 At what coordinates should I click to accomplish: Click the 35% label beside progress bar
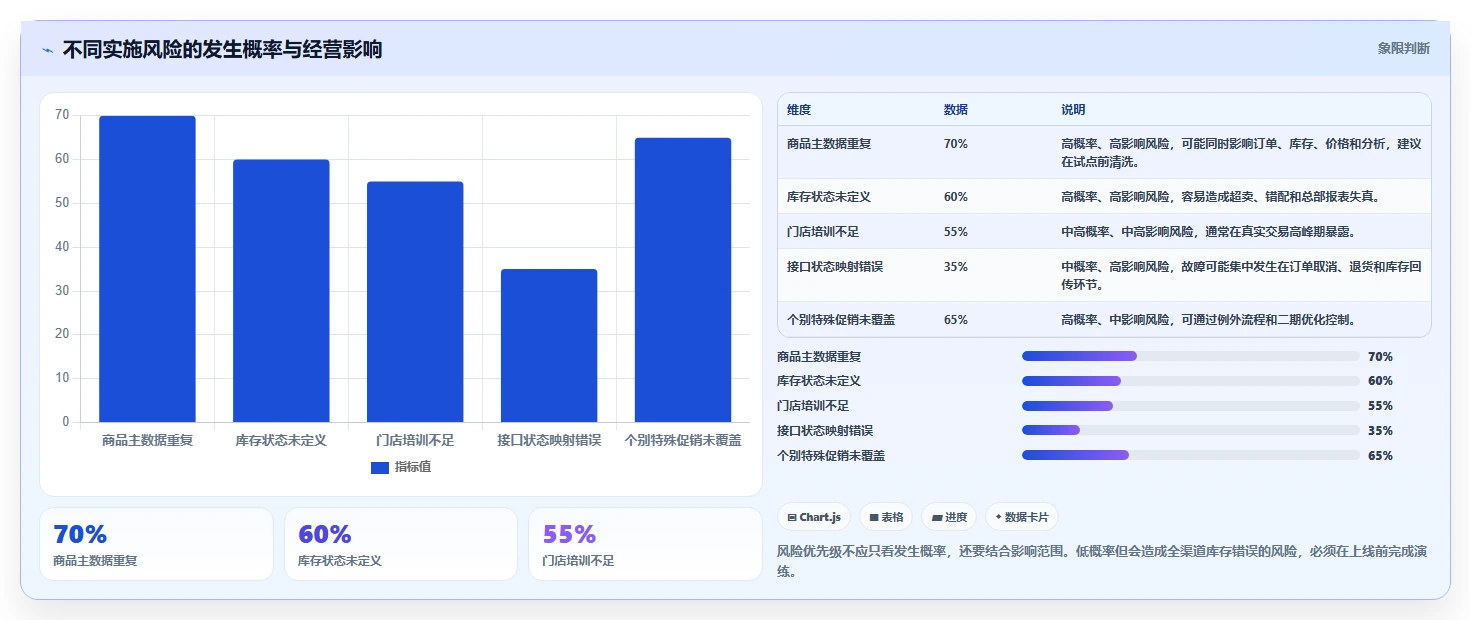coord(1380,431)
